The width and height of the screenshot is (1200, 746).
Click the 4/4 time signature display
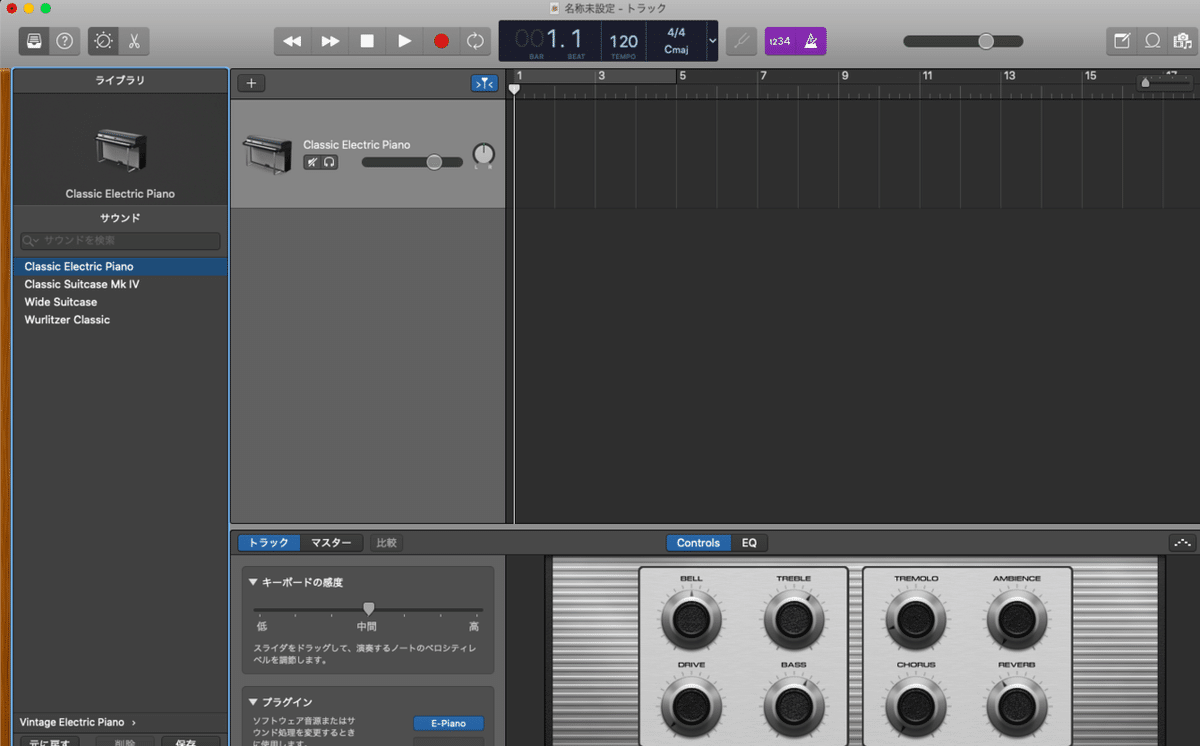(x=676, y=33)
